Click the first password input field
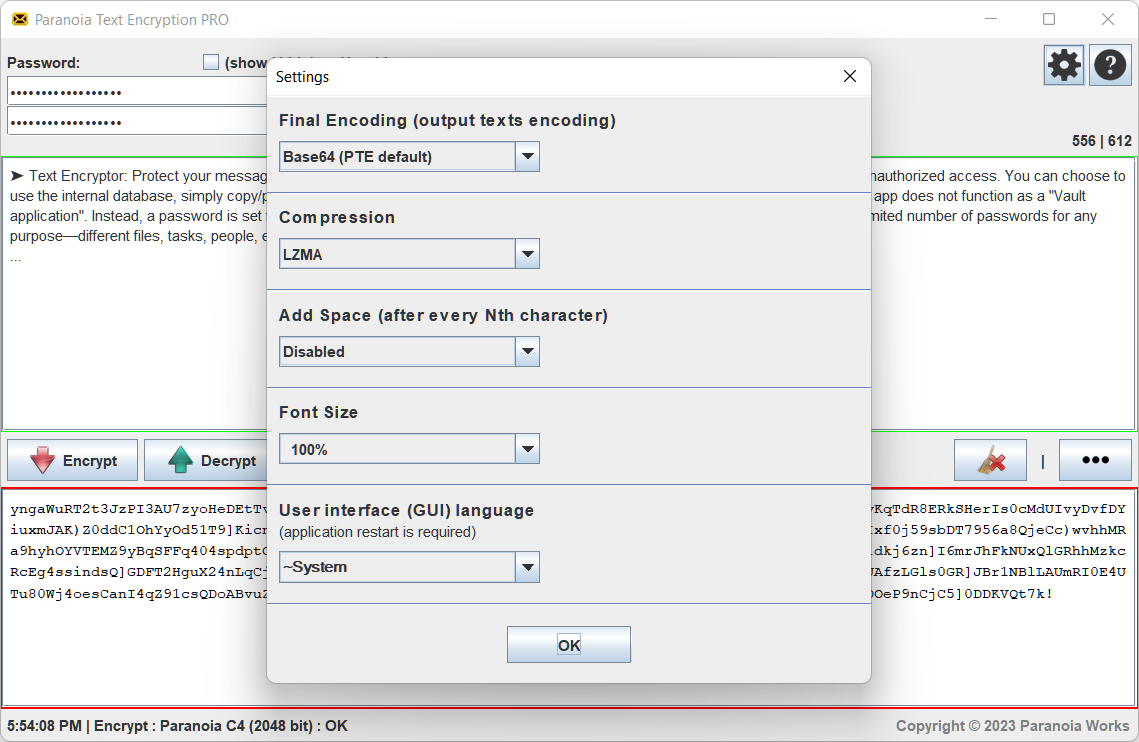 (x=120, y=91)
